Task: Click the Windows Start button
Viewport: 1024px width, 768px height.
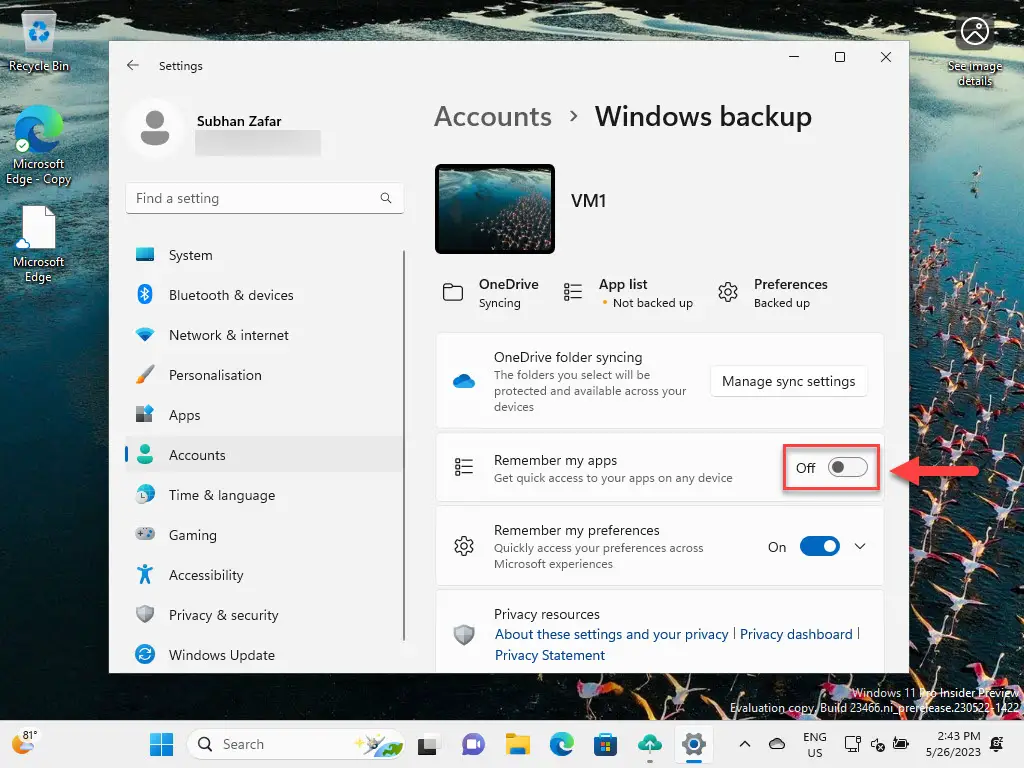Action: click(161, 744)
